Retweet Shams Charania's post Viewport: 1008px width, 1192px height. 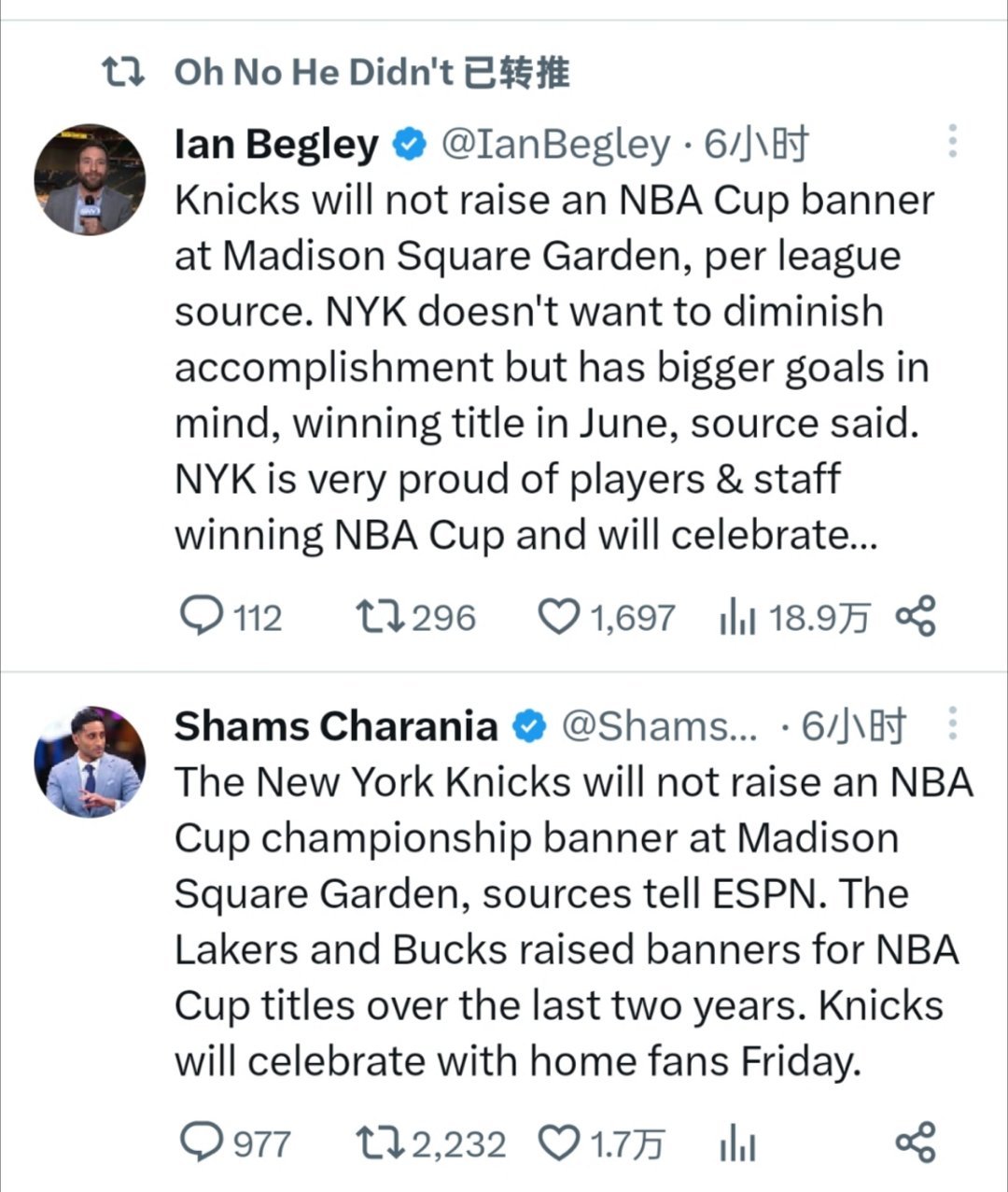coord(379,1143)
